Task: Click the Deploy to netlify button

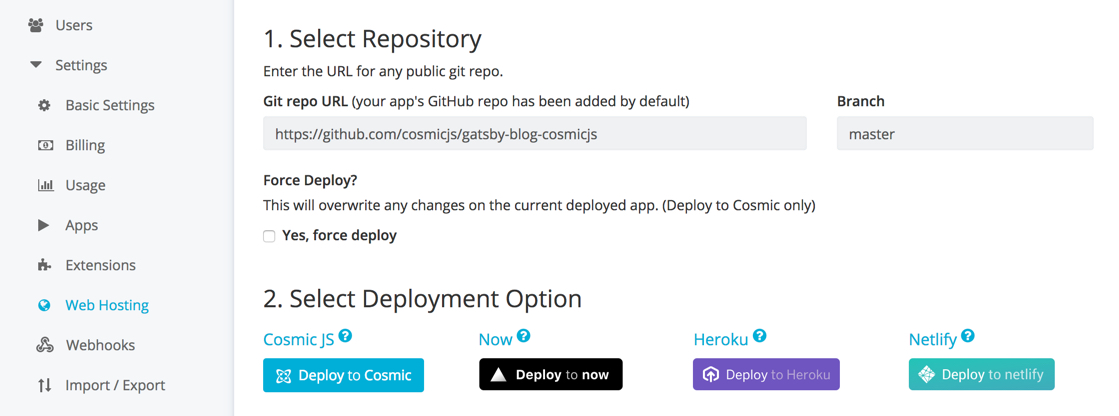Action: [x=981, y=375]
